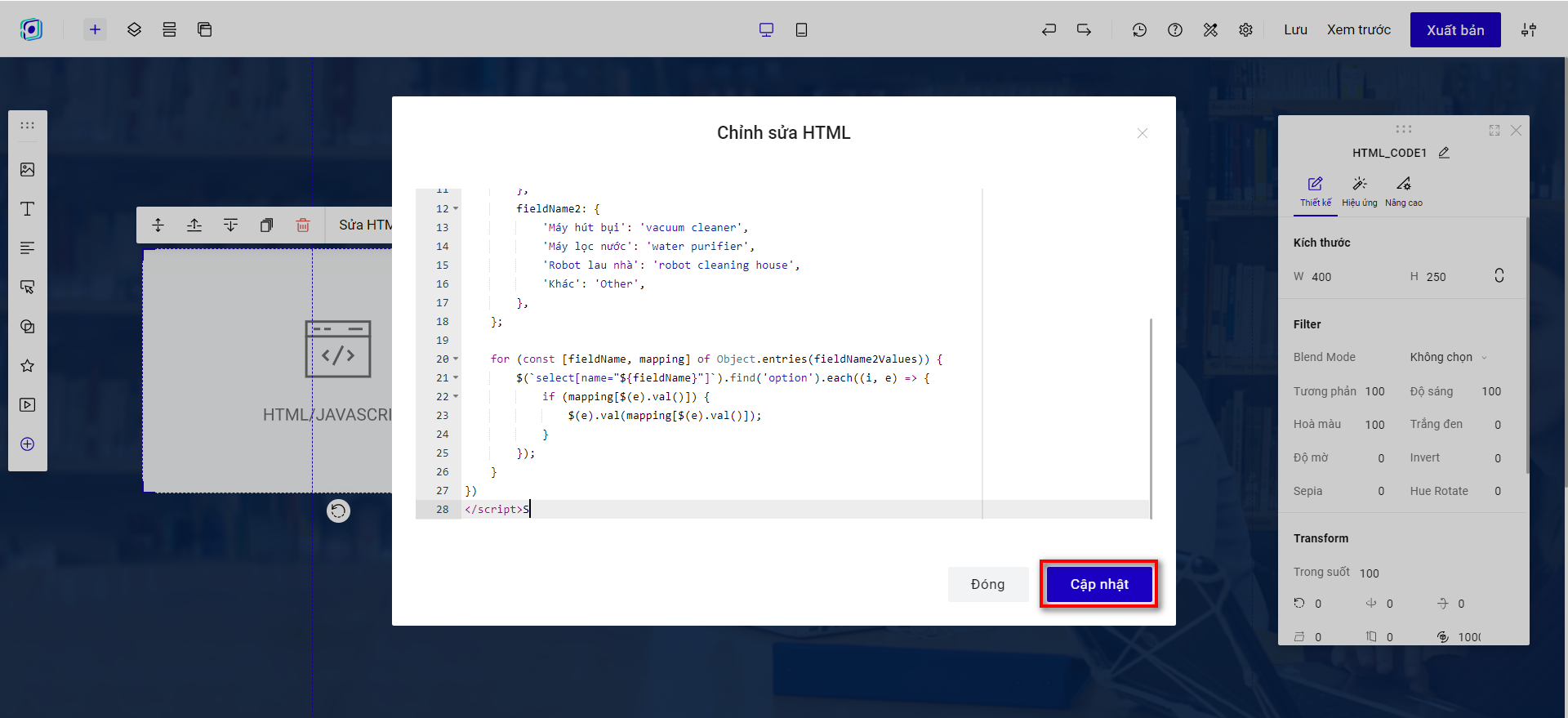
Task: Click the Đóng button
Action: (x=987, y=584)
